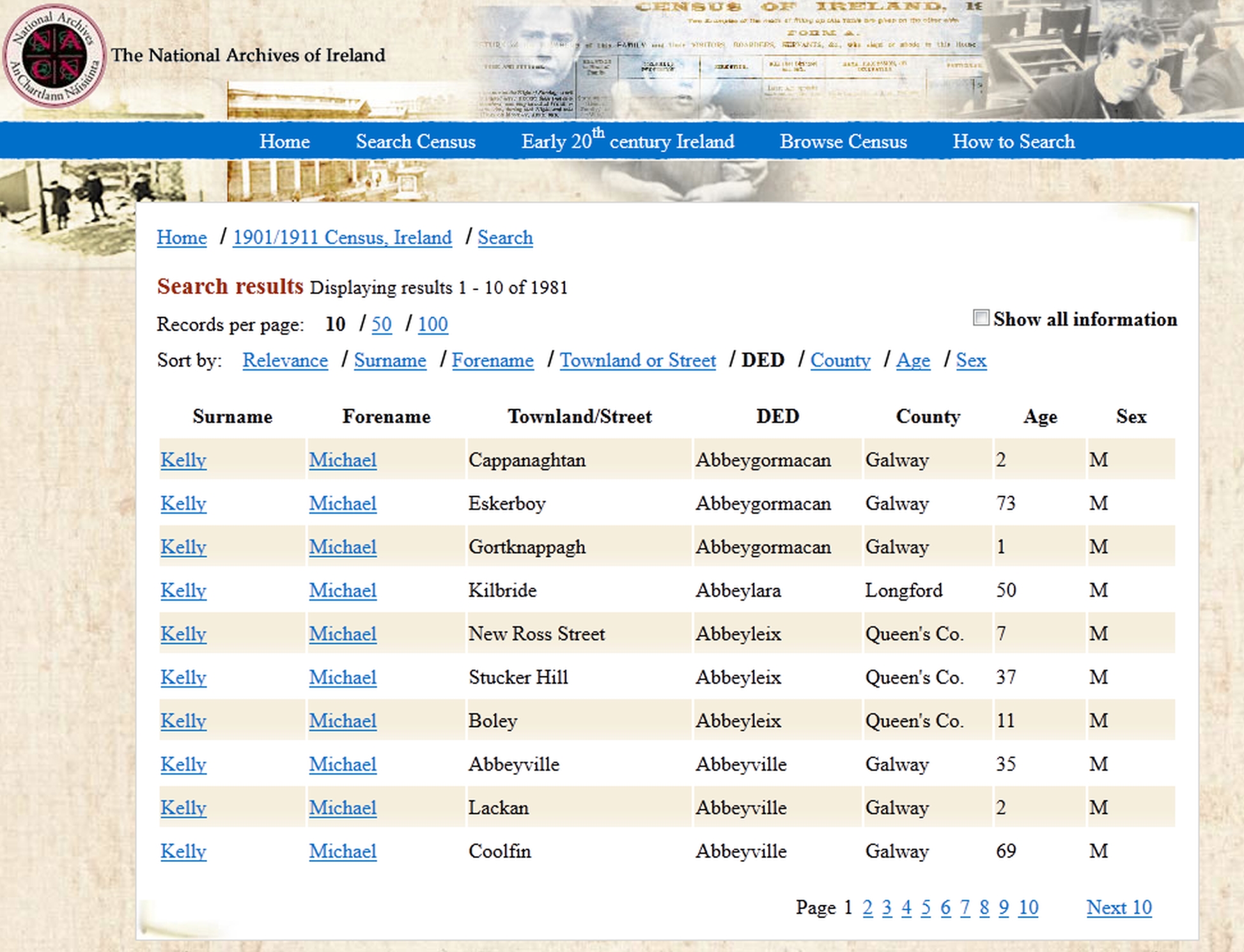This screenshot has width=1244, height=952.
Task: Sort results by Age
Action: (x=914, y=360)
